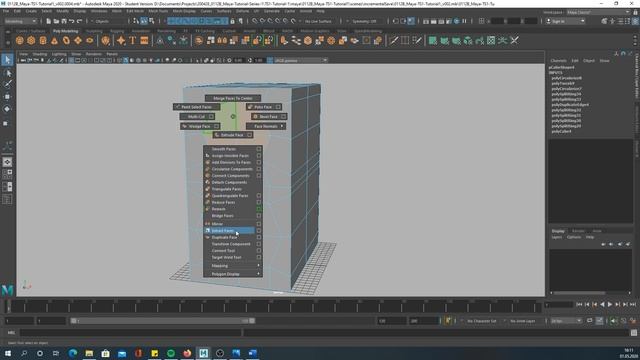
Task: Click the Wedge Face button
Action: (200, 127)
